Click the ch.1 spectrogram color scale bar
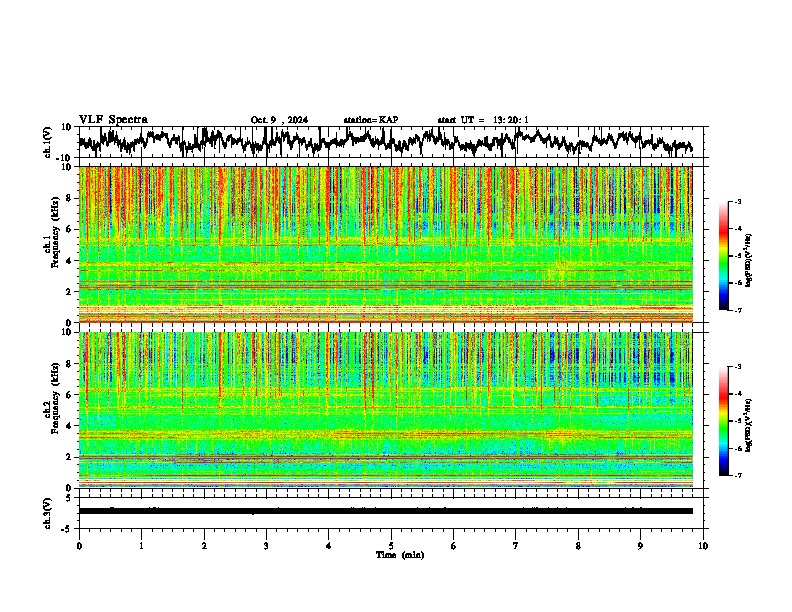 (x=724, y=256)
